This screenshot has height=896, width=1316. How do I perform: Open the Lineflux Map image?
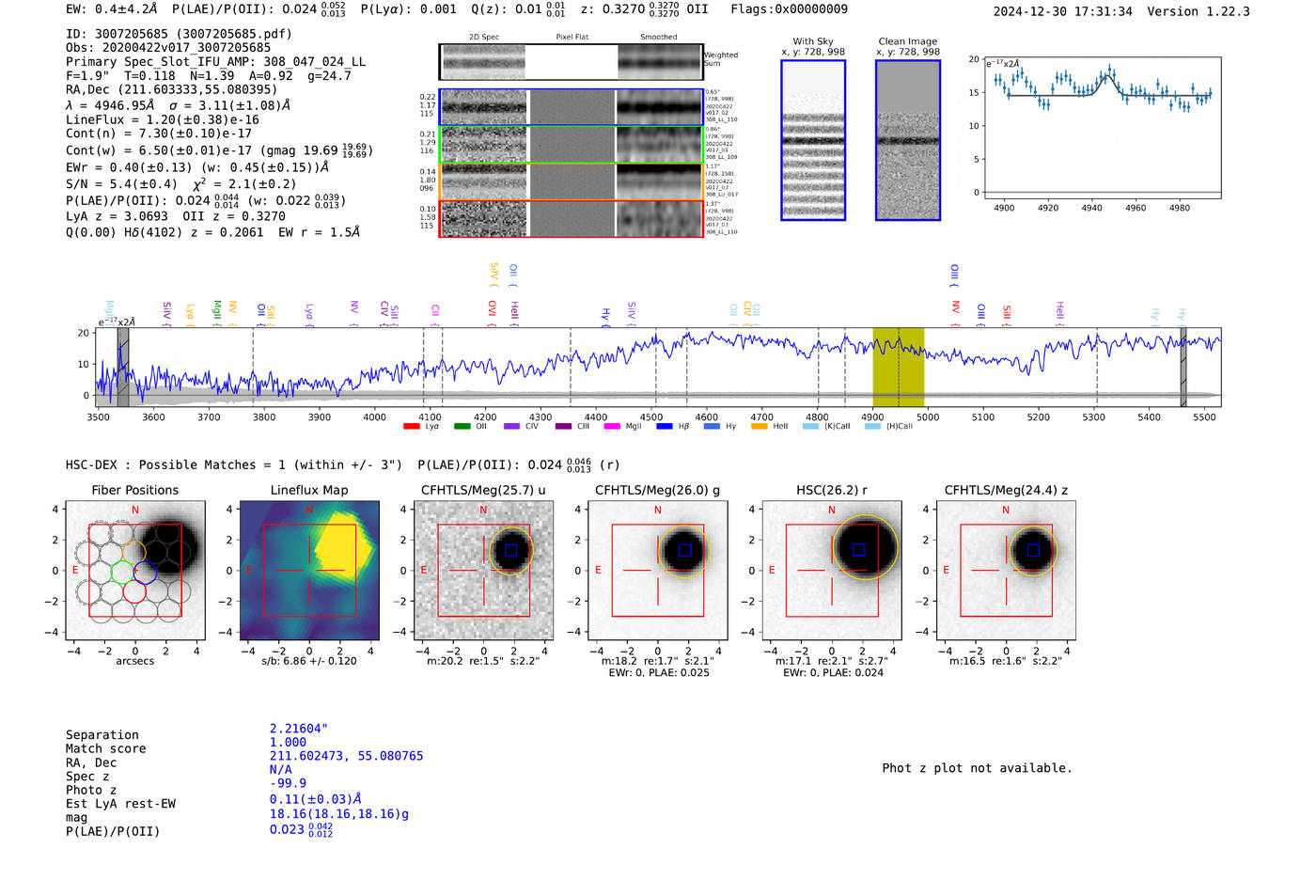point(309,570)
